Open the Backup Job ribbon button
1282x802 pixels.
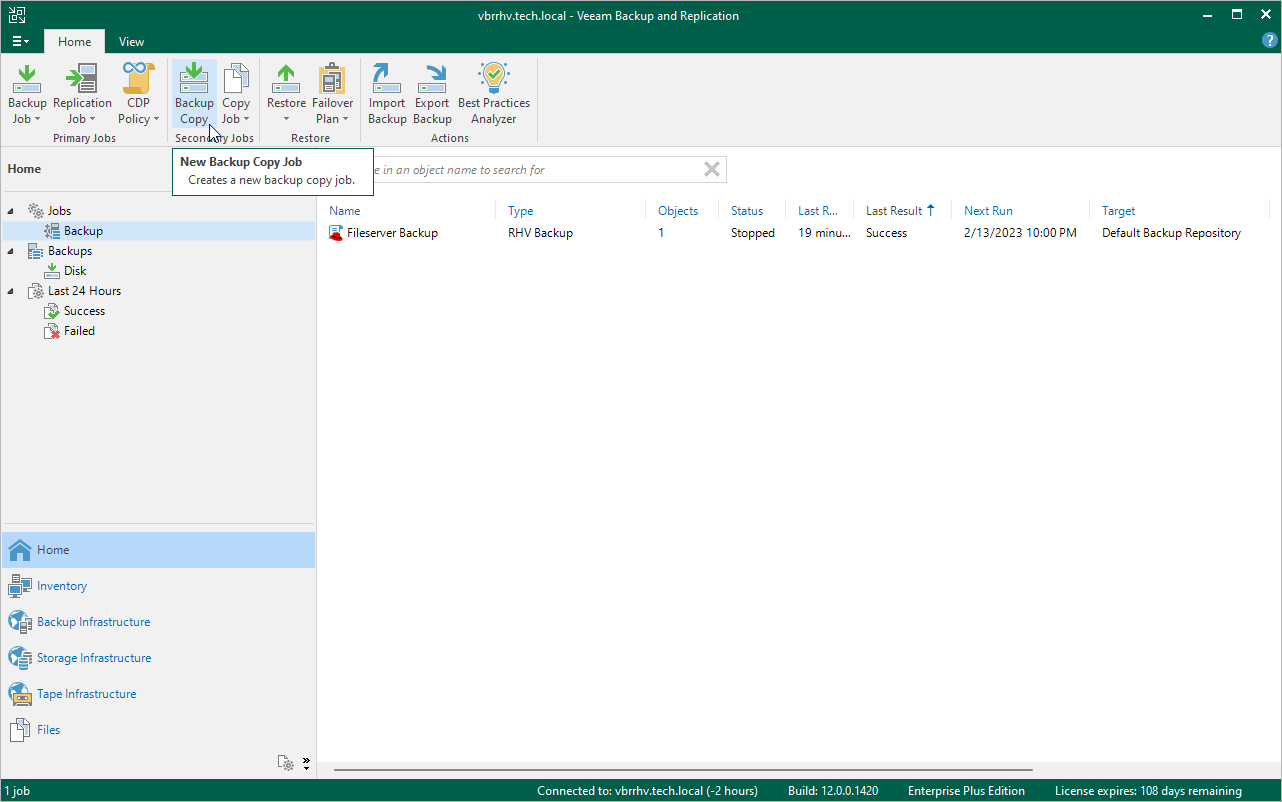coord(27,94)
